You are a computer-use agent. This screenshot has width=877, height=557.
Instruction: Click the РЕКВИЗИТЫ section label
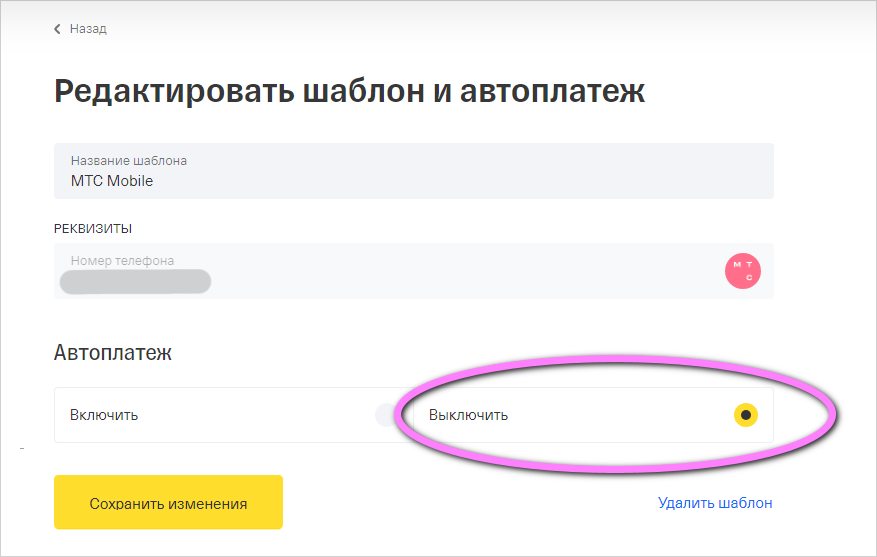click(x=93, y=228)
